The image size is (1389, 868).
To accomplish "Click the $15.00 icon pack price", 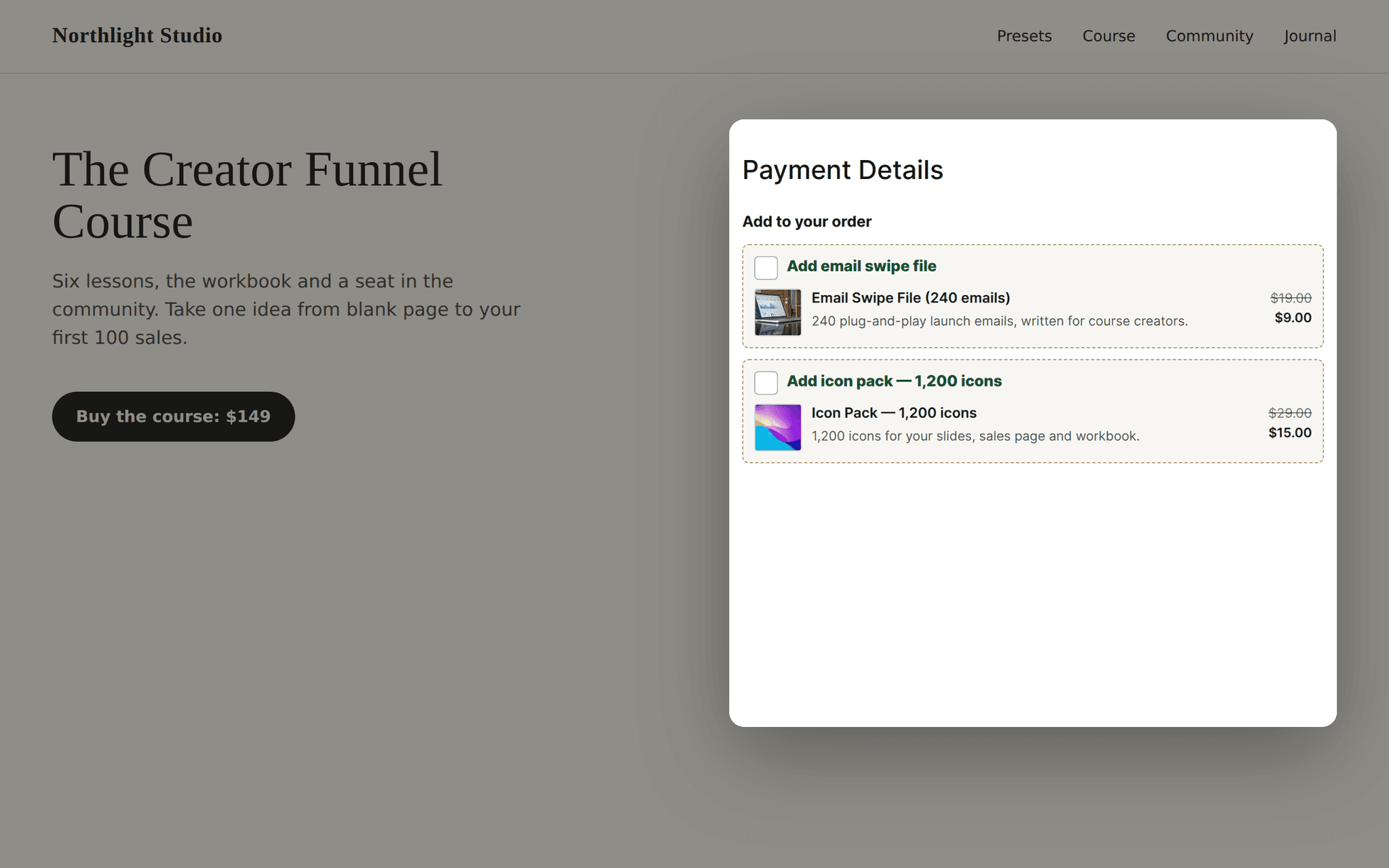I will click(x=1290, y=433).
